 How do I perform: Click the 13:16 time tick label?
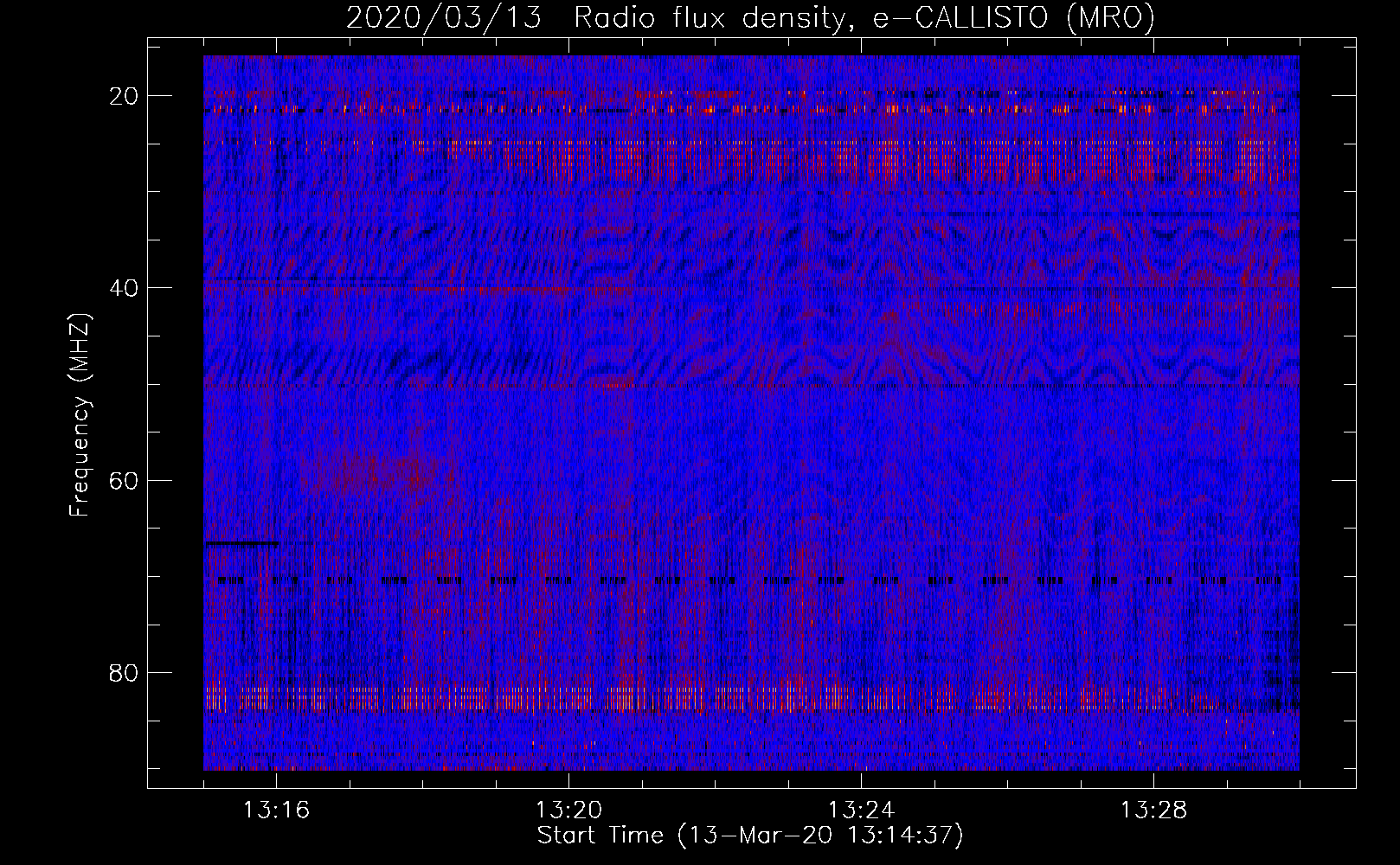(276, 811)
